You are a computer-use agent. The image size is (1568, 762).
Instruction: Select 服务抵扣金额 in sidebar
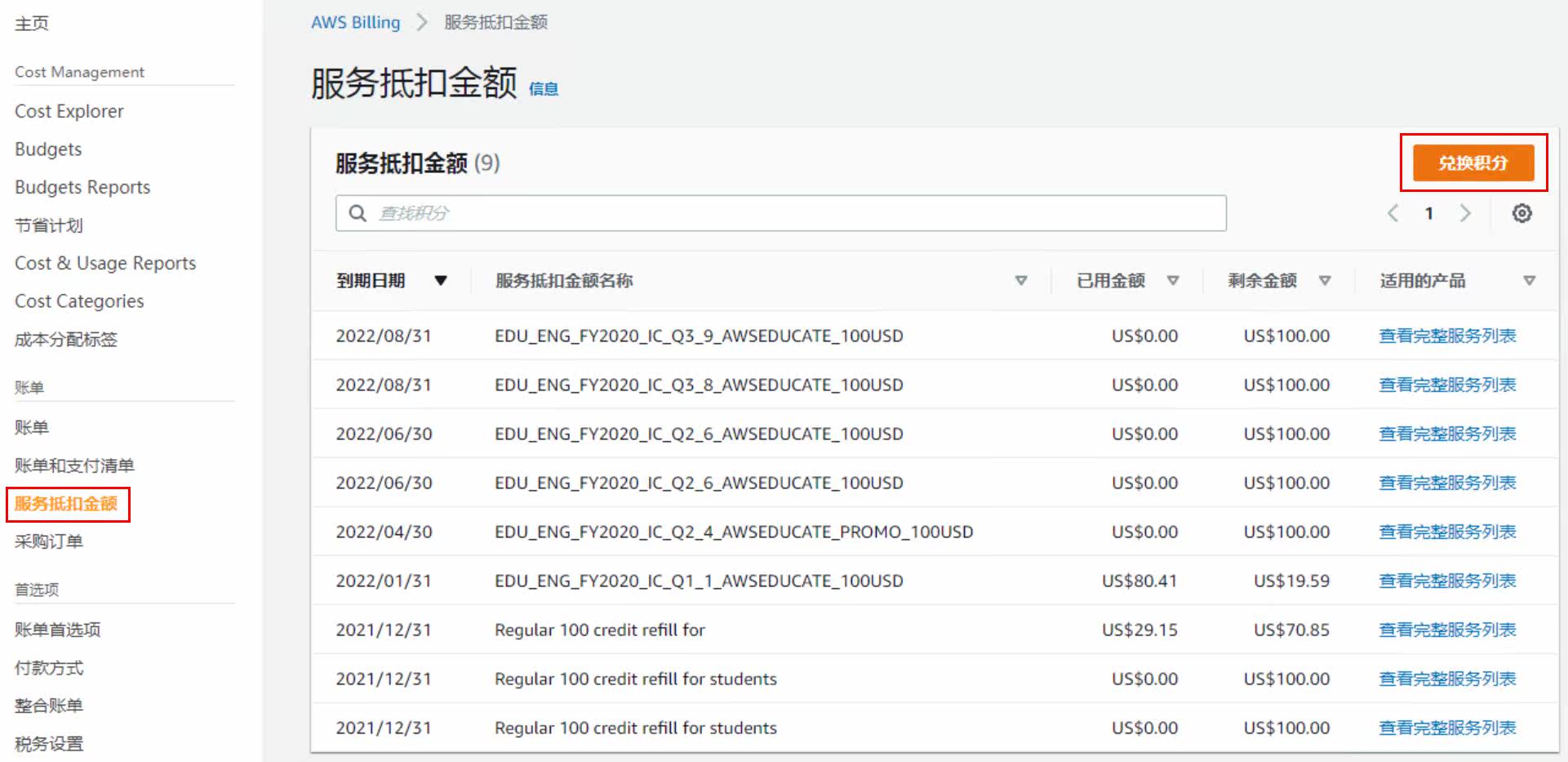[66, 504]
